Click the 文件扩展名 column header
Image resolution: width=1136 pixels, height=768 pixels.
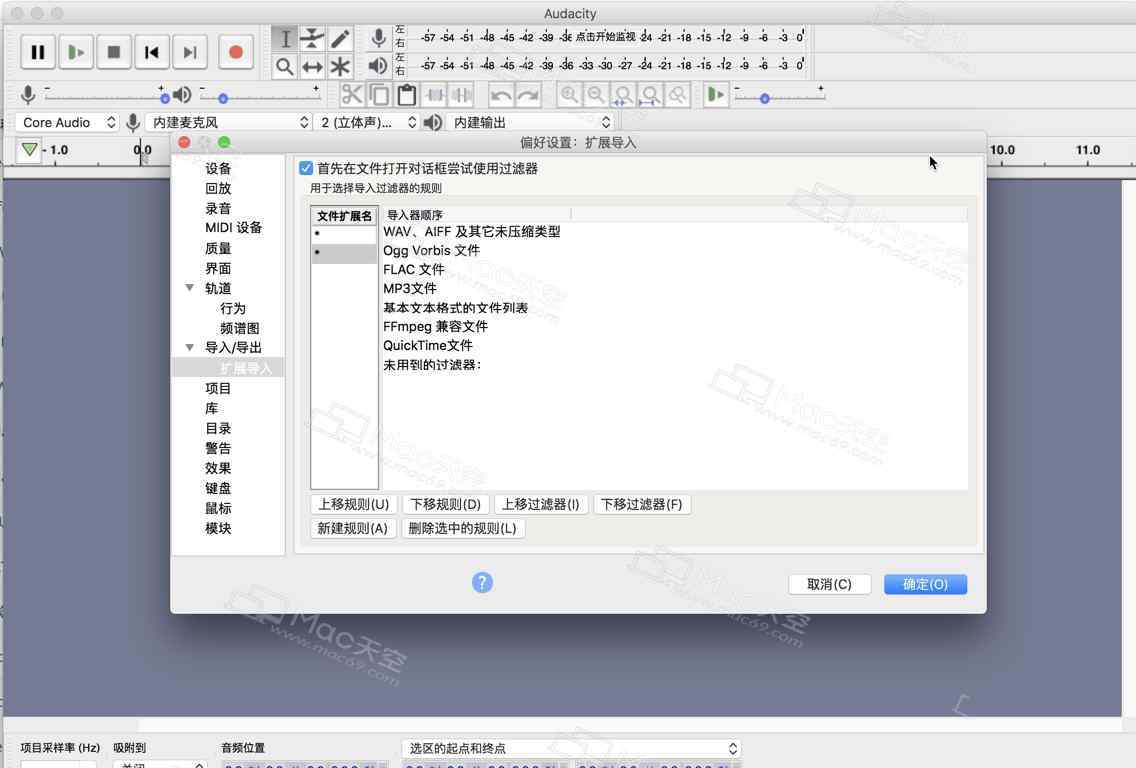[344, 215]
